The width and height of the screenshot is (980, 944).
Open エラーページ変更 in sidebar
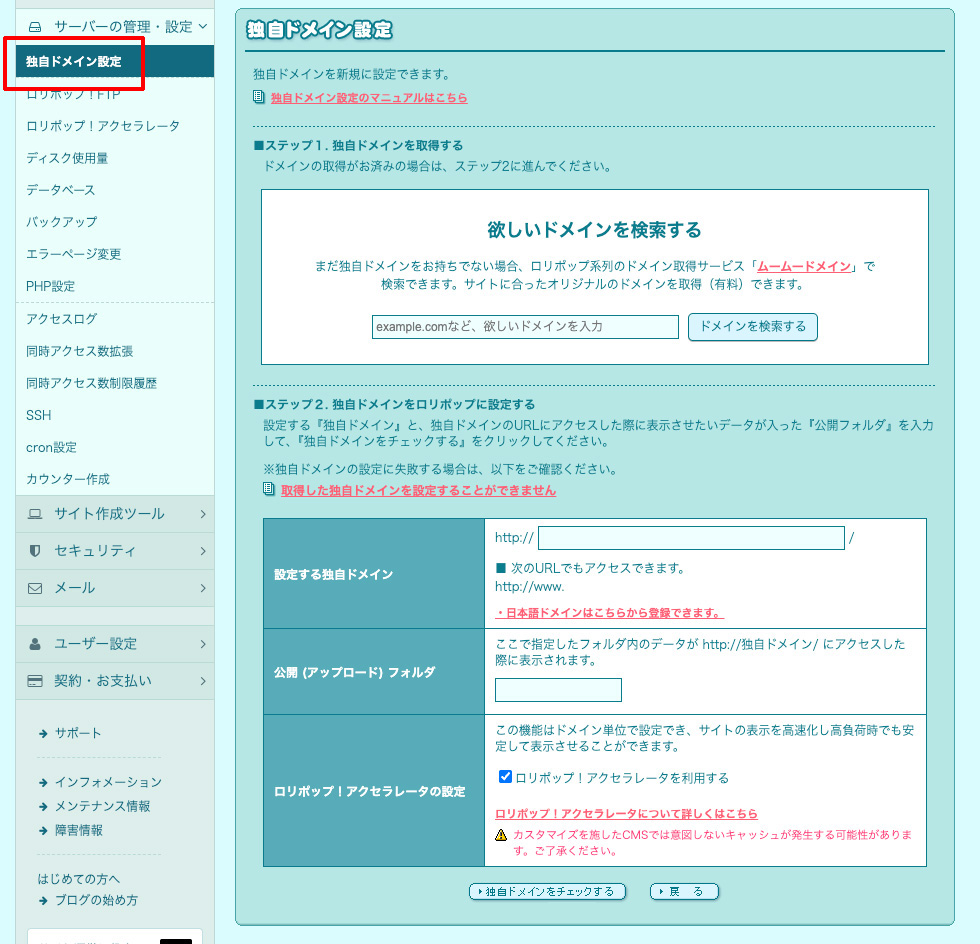point(74,254)
